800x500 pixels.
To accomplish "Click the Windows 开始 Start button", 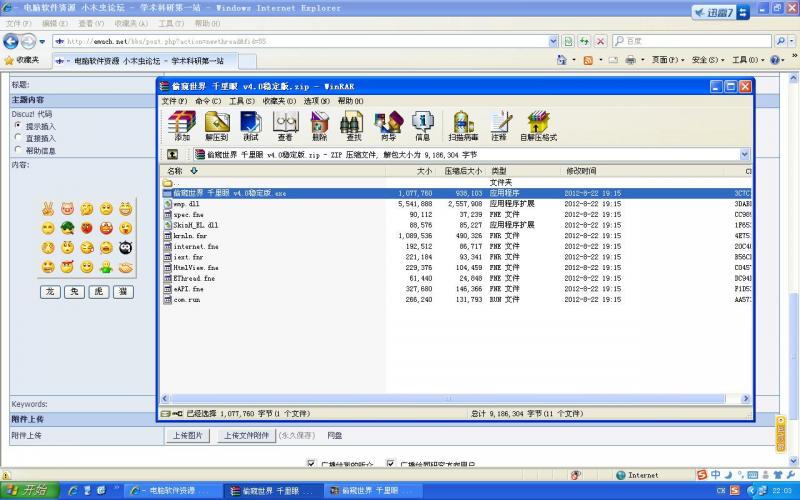I will (x=30, y=490).
